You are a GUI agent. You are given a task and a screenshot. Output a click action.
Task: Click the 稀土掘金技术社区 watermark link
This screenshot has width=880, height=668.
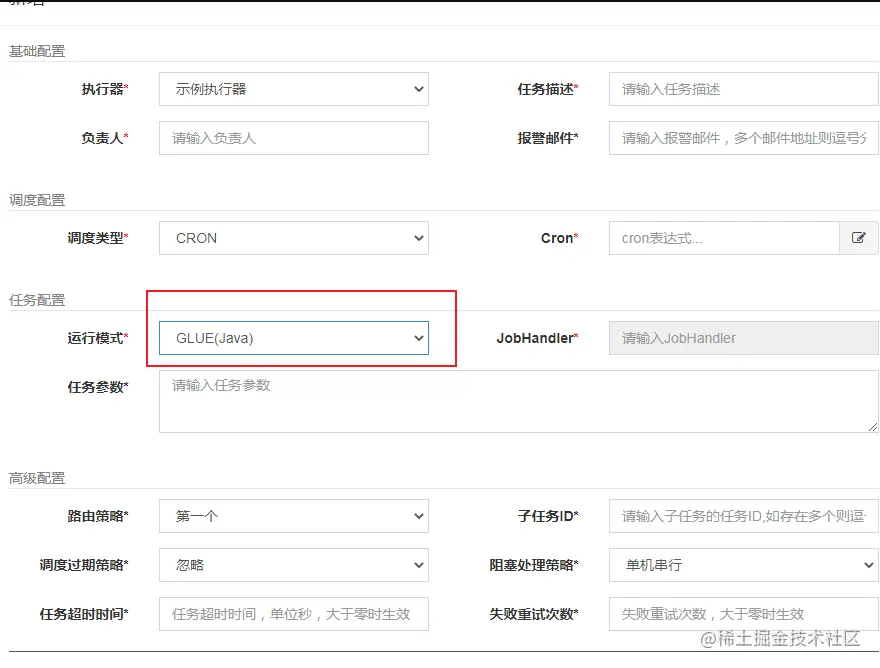click(x=781, y=637)
